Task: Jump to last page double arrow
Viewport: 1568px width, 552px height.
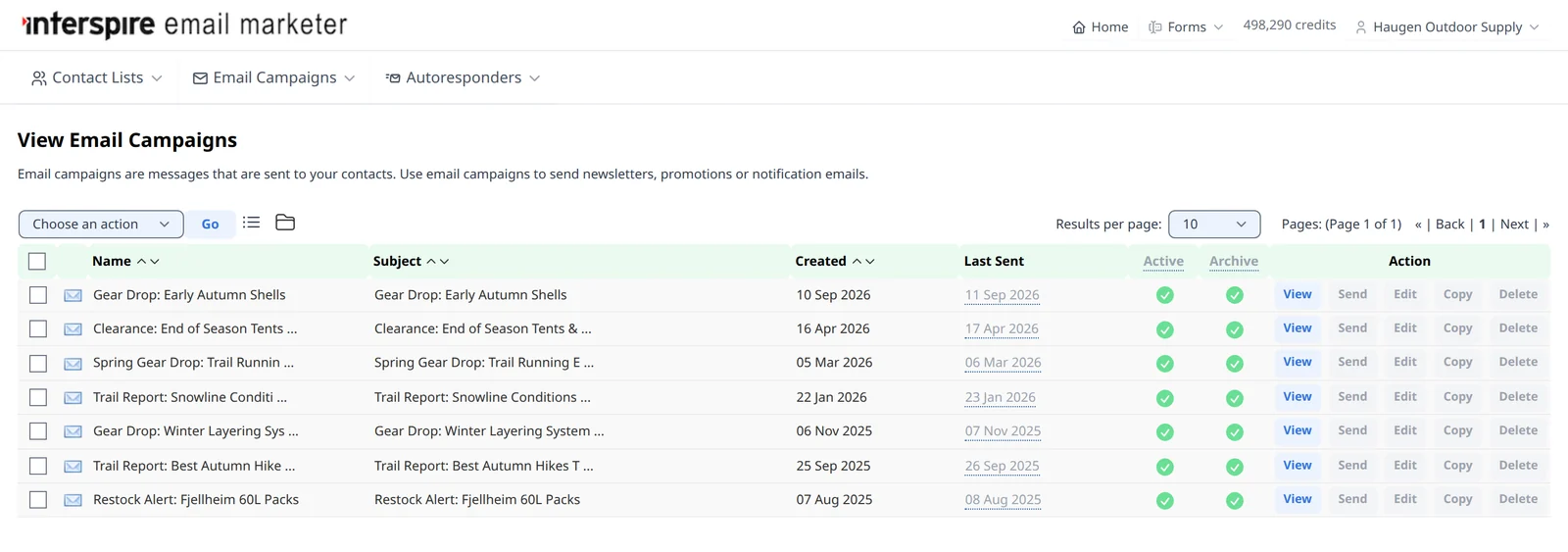Action: pyautogui.click(x=1545, y=225)
